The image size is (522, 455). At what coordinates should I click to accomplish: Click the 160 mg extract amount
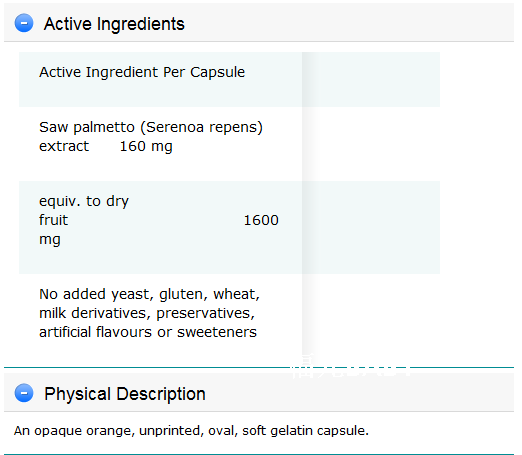tap(146, 146)
